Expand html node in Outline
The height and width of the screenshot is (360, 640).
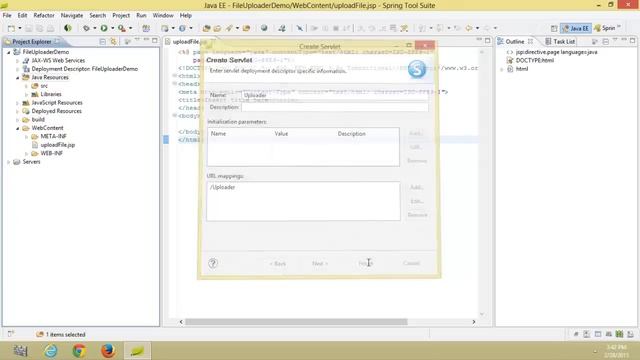pyautogui.click(x=502, y=69)
